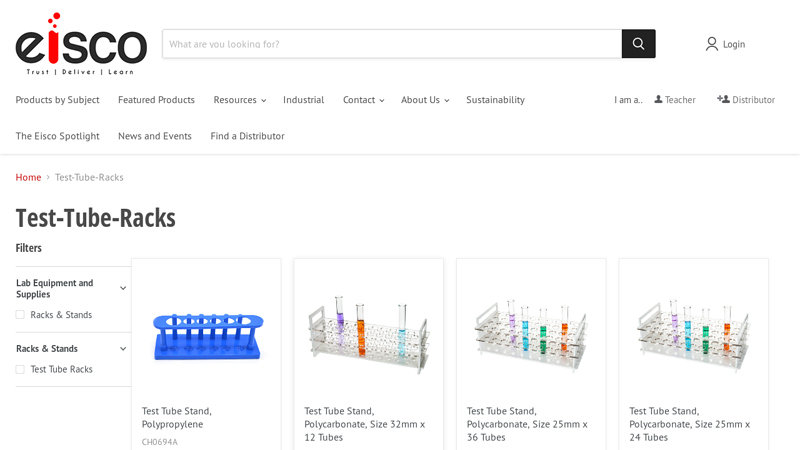The image size is (800, 450).
Task: Click the Home breadcrumb link
Action: point(28,177)
